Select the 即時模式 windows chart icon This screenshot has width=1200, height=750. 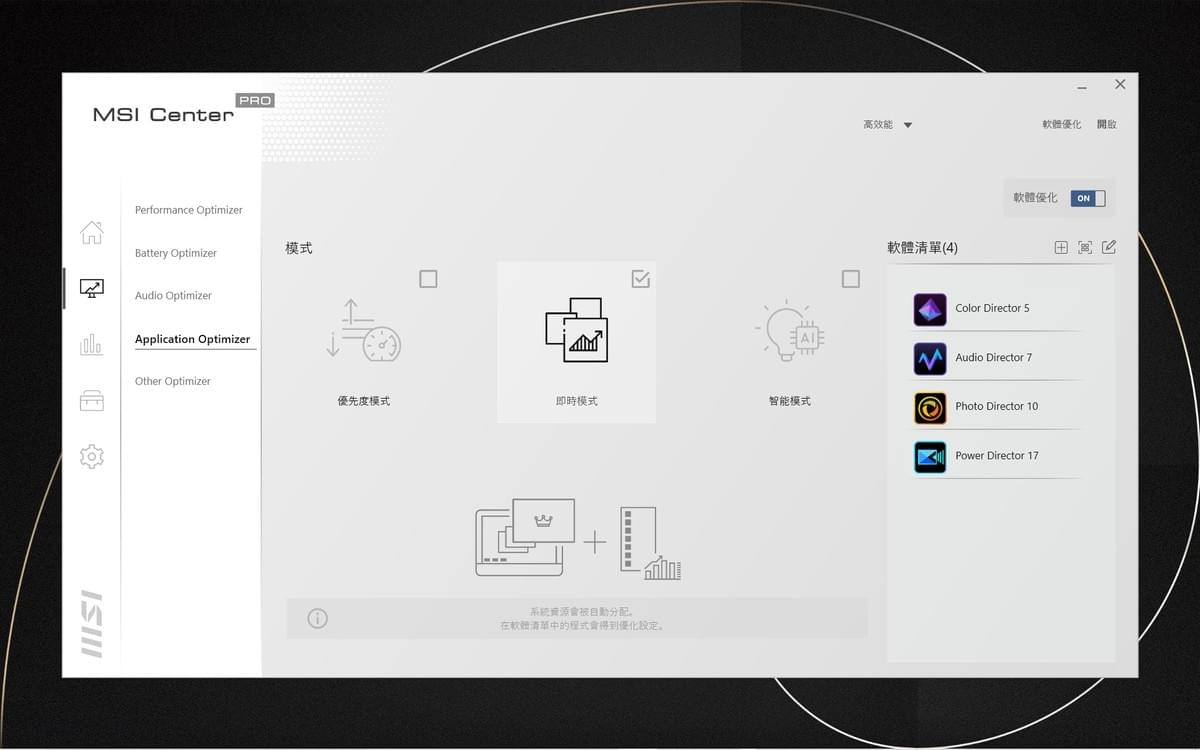(x=576, y=329)
